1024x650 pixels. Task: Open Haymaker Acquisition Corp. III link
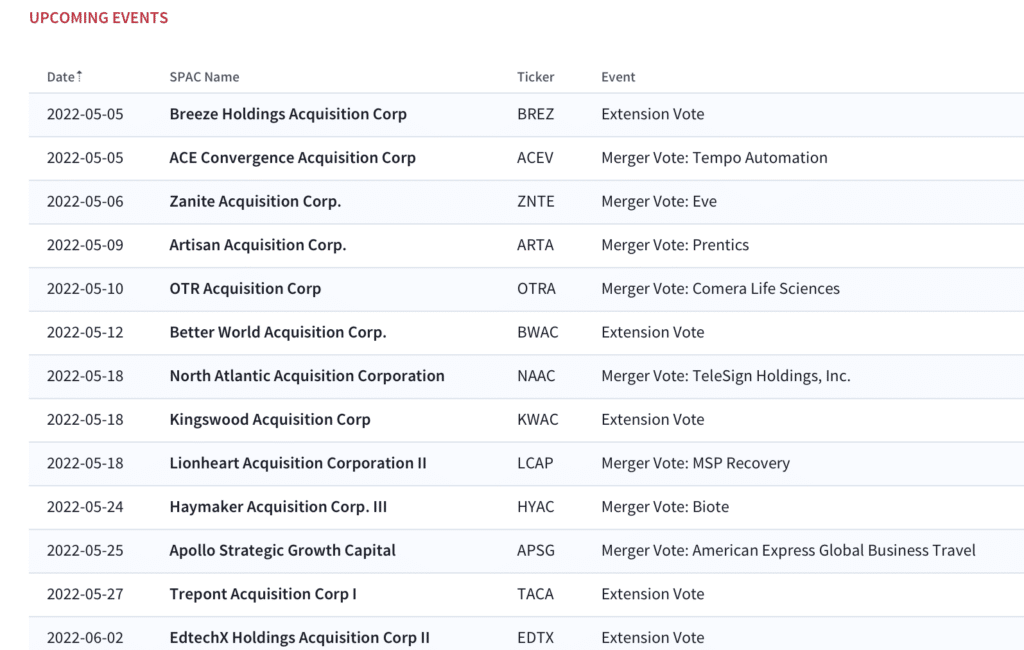[278, 507]
